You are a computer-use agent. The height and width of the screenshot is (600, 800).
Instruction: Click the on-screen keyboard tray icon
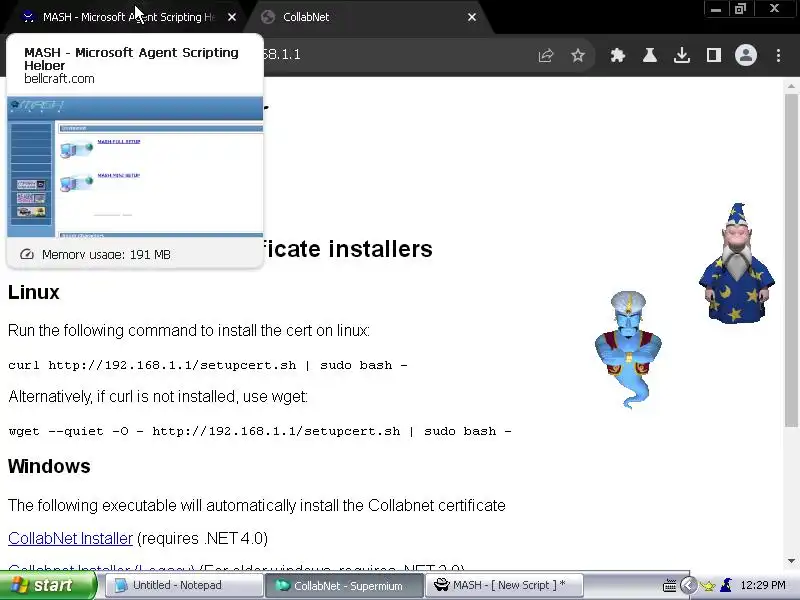click(x=670, y=586)
